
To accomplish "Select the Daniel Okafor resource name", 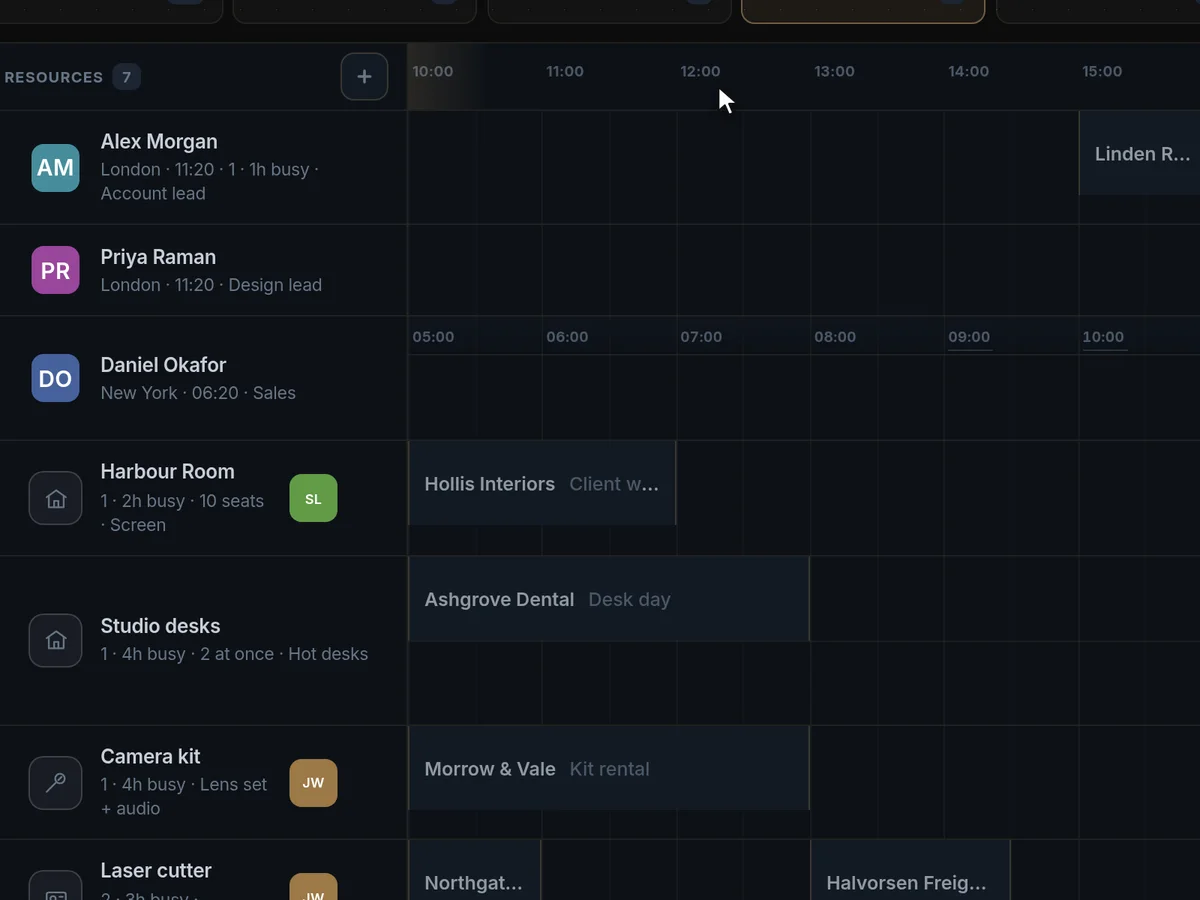I will coord(163,365).
